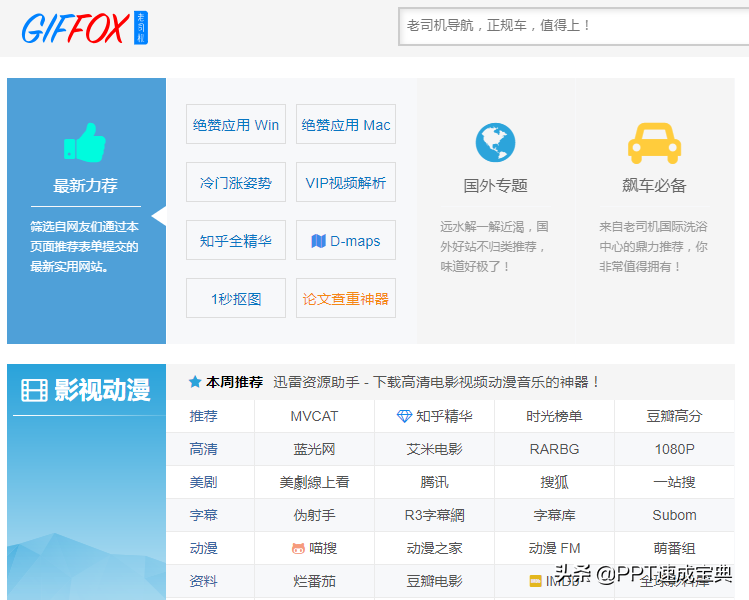Open 绝赞应用 Mac button
The height and width of the screenshot is (600, 749).
pos(346,125)
